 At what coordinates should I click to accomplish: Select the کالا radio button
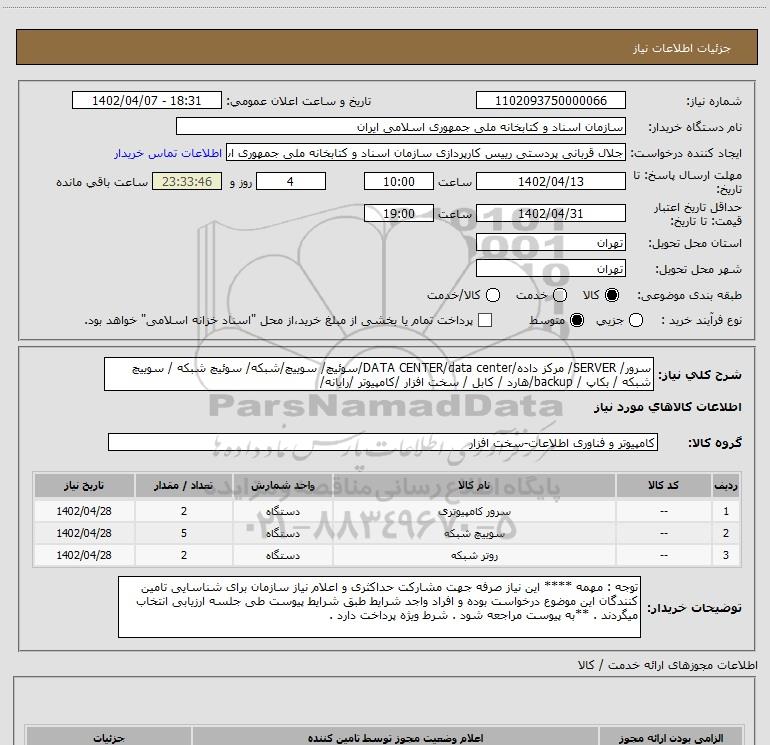click(612, 295)
